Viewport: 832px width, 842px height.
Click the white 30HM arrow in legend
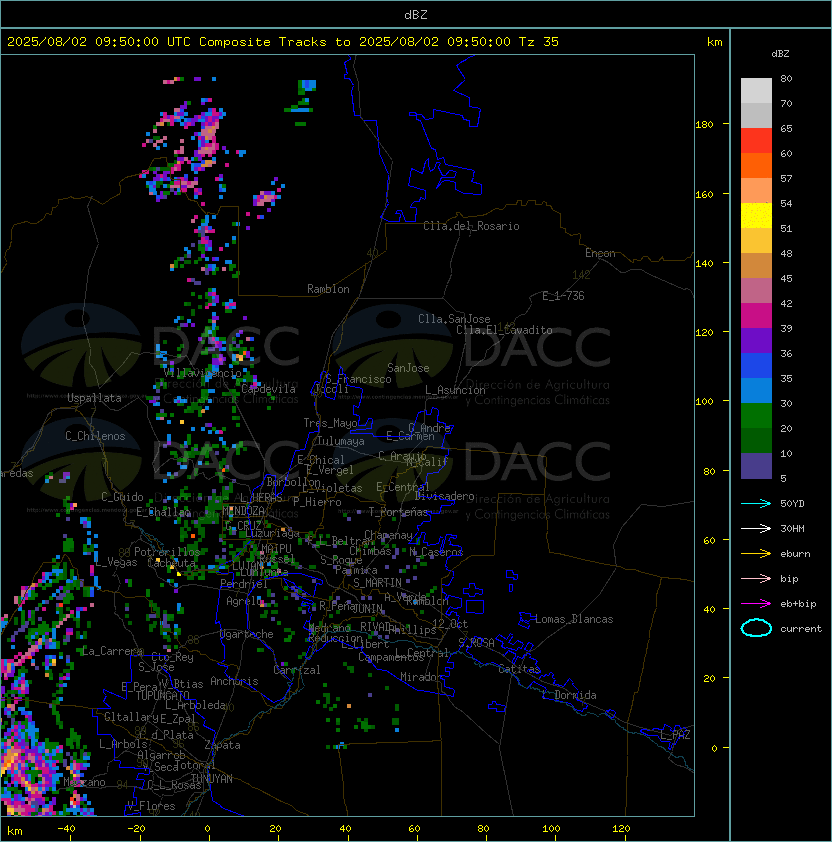(x=756, y=529)
